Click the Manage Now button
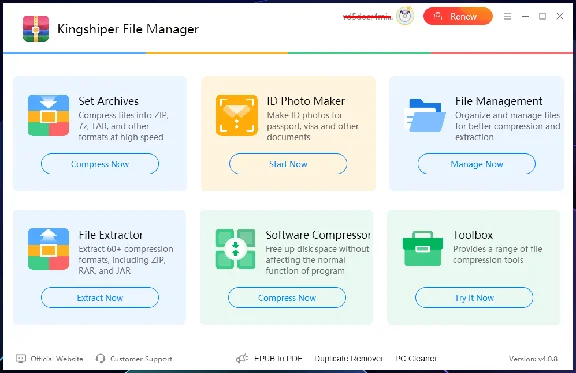This screenshot has height=373, width=576. click(x=477, y=164)
